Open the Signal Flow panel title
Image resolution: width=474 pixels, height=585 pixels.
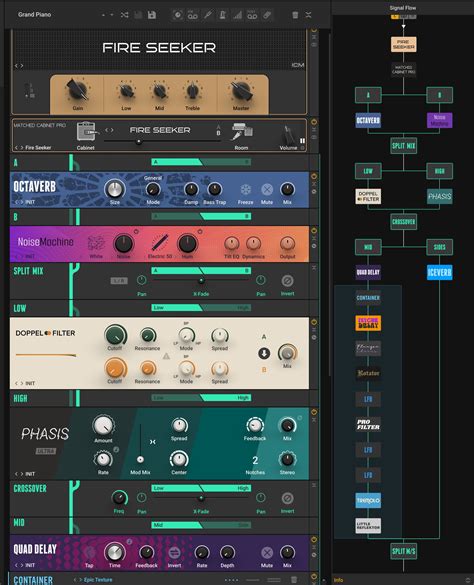(x=403, y=8)
